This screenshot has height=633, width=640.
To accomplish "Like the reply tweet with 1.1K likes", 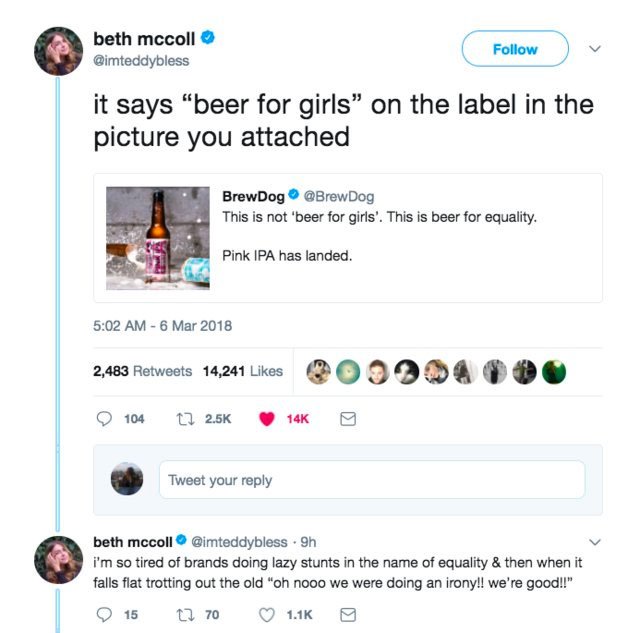I will point(268,614).
